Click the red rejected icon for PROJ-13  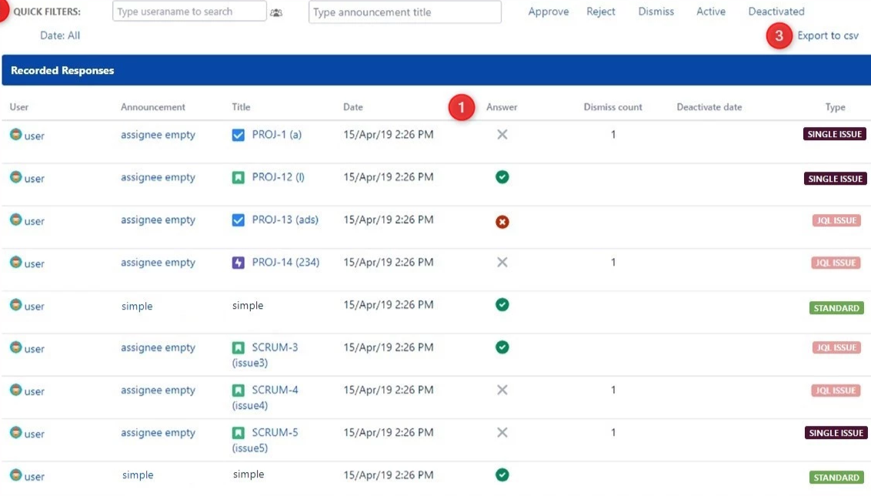click(x=502, y=221)
